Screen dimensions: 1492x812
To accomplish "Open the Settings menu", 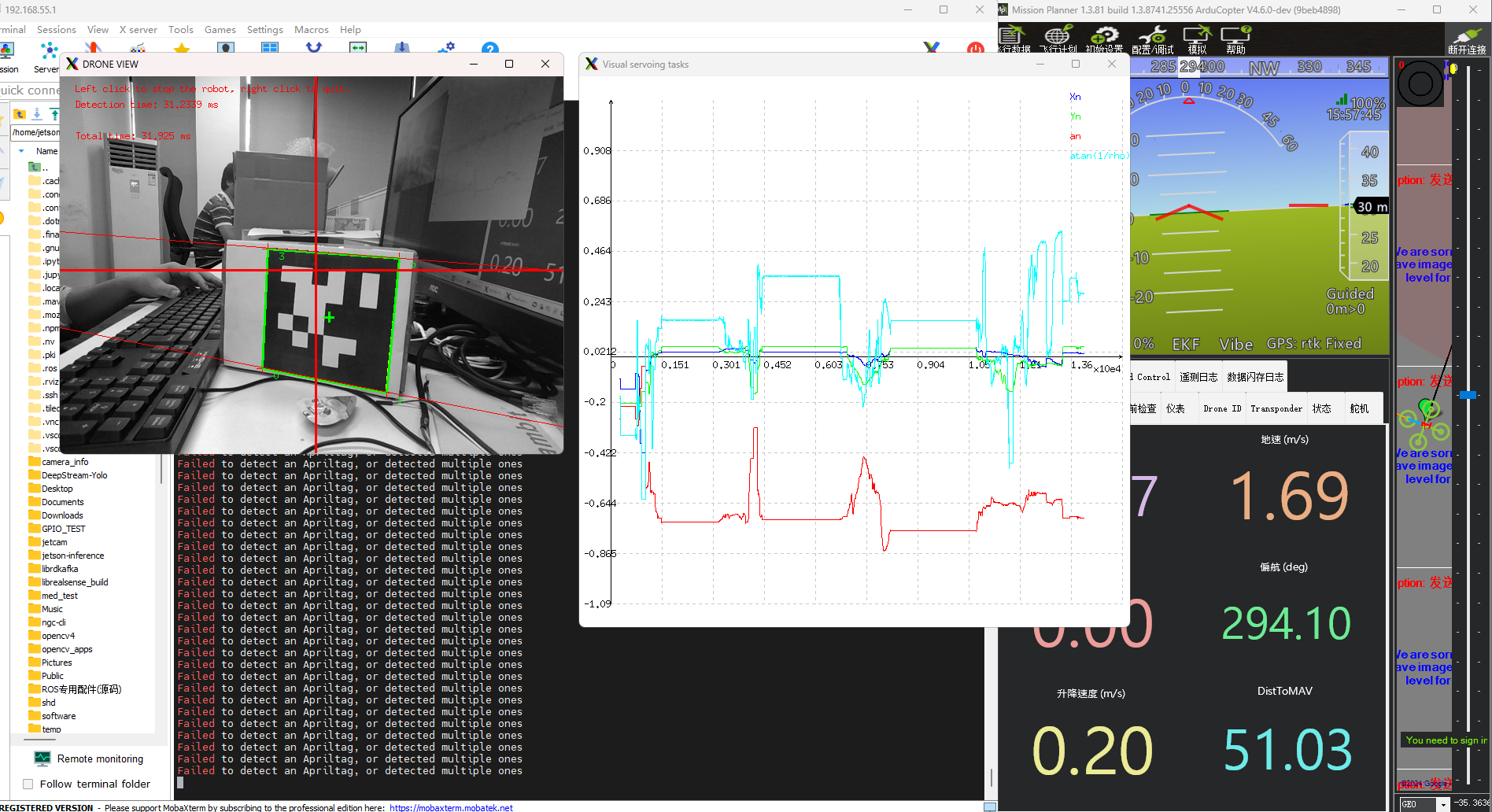I will (265, 30).
